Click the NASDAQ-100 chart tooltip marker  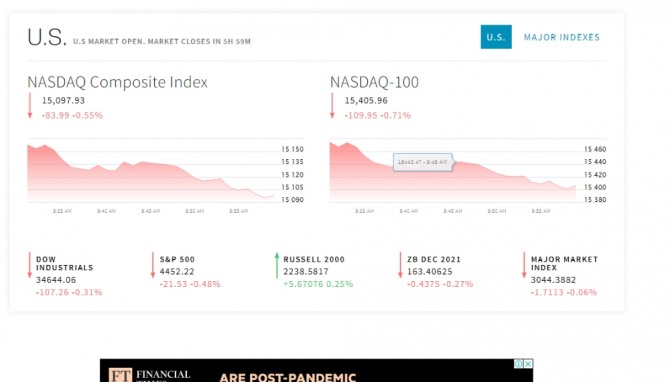(423, 162)
